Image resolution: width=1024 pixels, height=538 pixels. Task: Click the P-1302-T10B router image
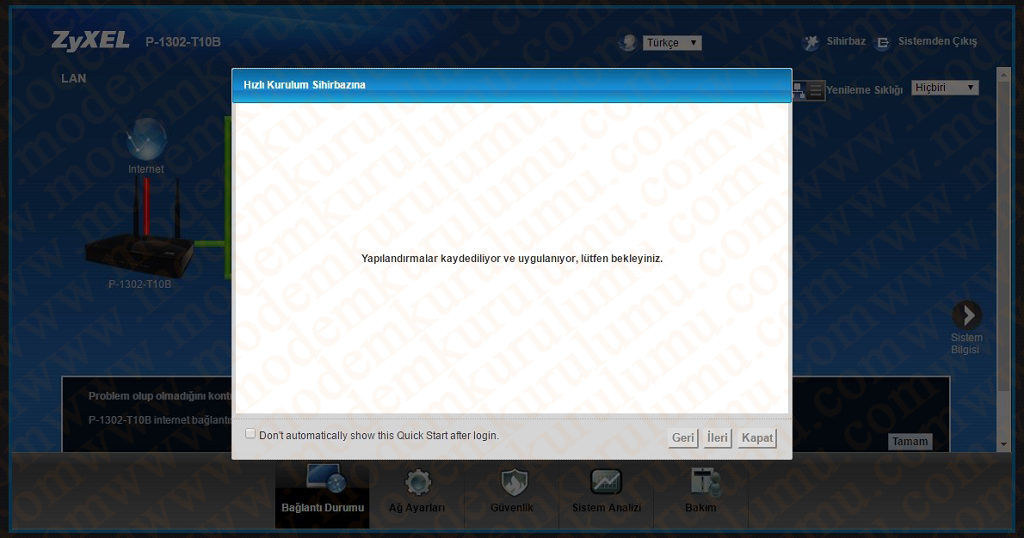point(139,229)
